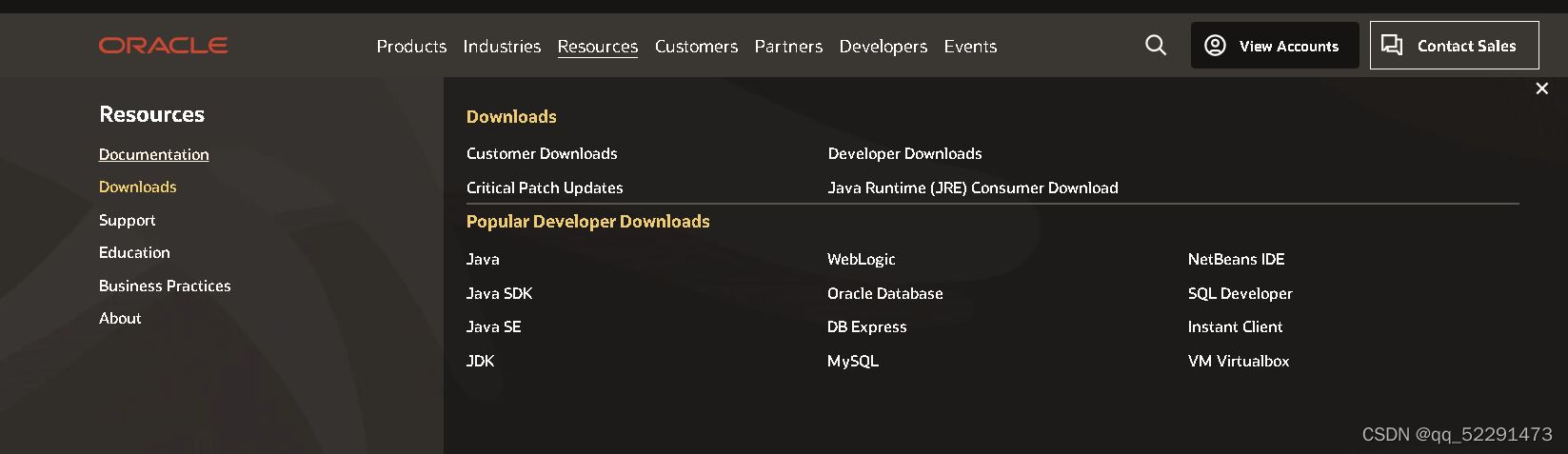This screenshot has height=454, width=1568.
Task: Select Support in the Resources sidebar
Action: click(x=128, y=220)
